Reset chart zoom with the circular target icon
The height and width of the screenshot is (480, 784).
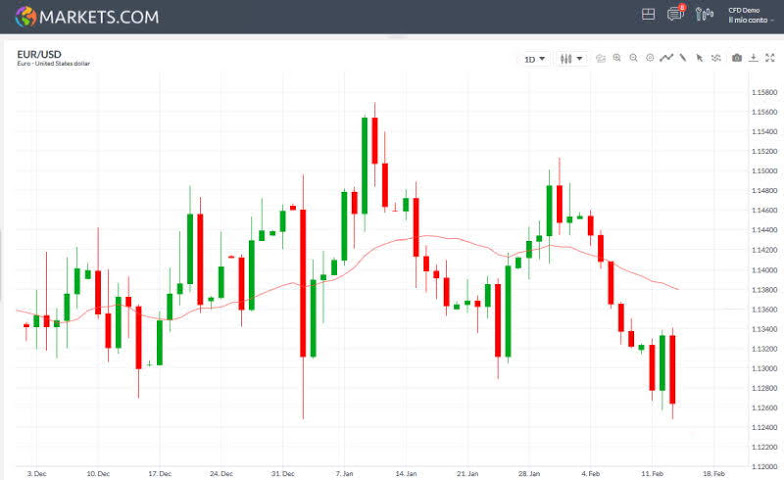click(x=650, y=58)
